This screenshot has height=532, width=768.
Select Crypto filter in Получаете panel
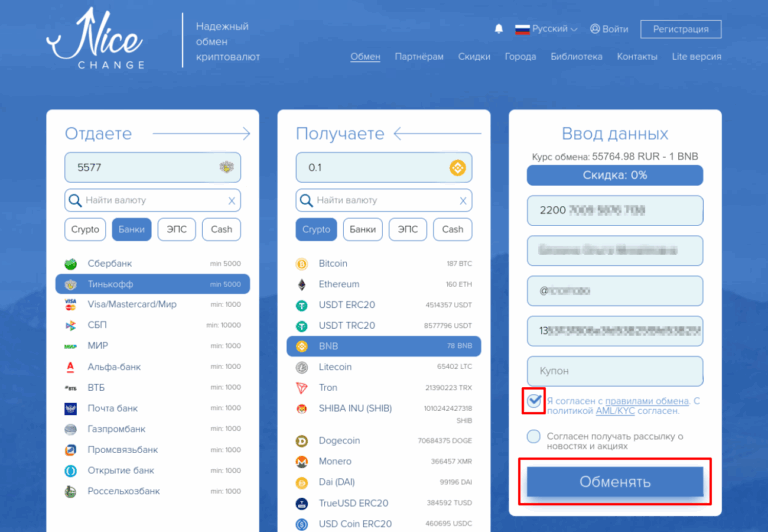316,229
